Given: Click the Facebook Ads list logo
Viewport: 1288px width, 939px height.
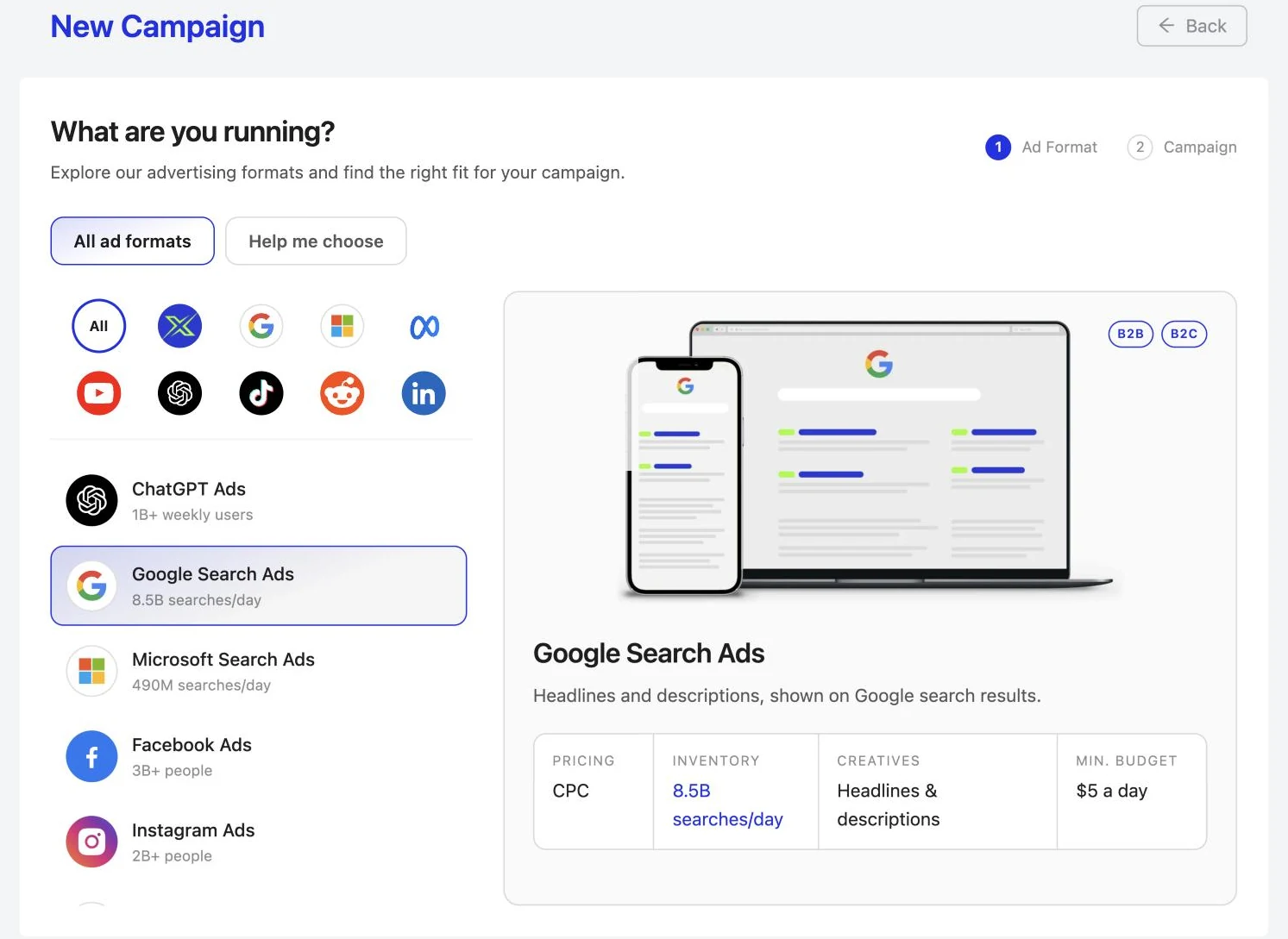Looking at the screenshot, I should (x=91, y=756).
